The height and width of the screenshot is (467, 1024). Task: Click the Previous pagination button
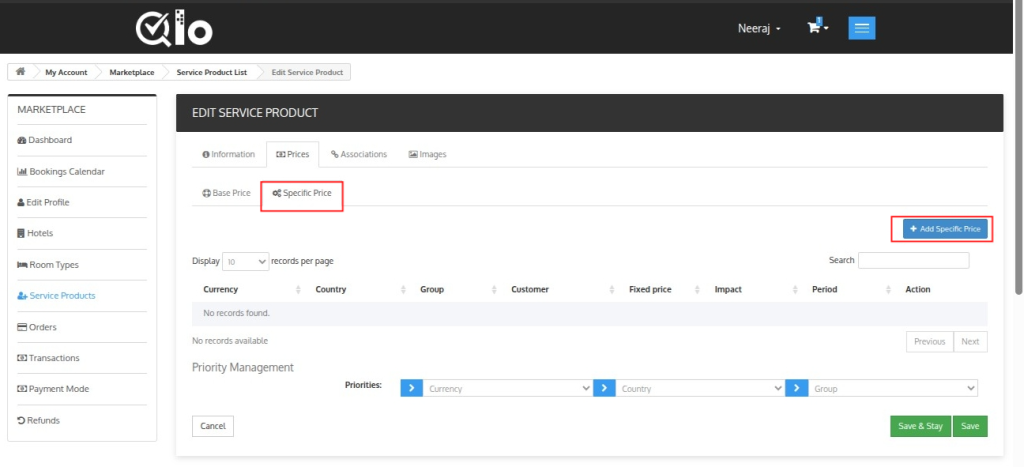929,342
